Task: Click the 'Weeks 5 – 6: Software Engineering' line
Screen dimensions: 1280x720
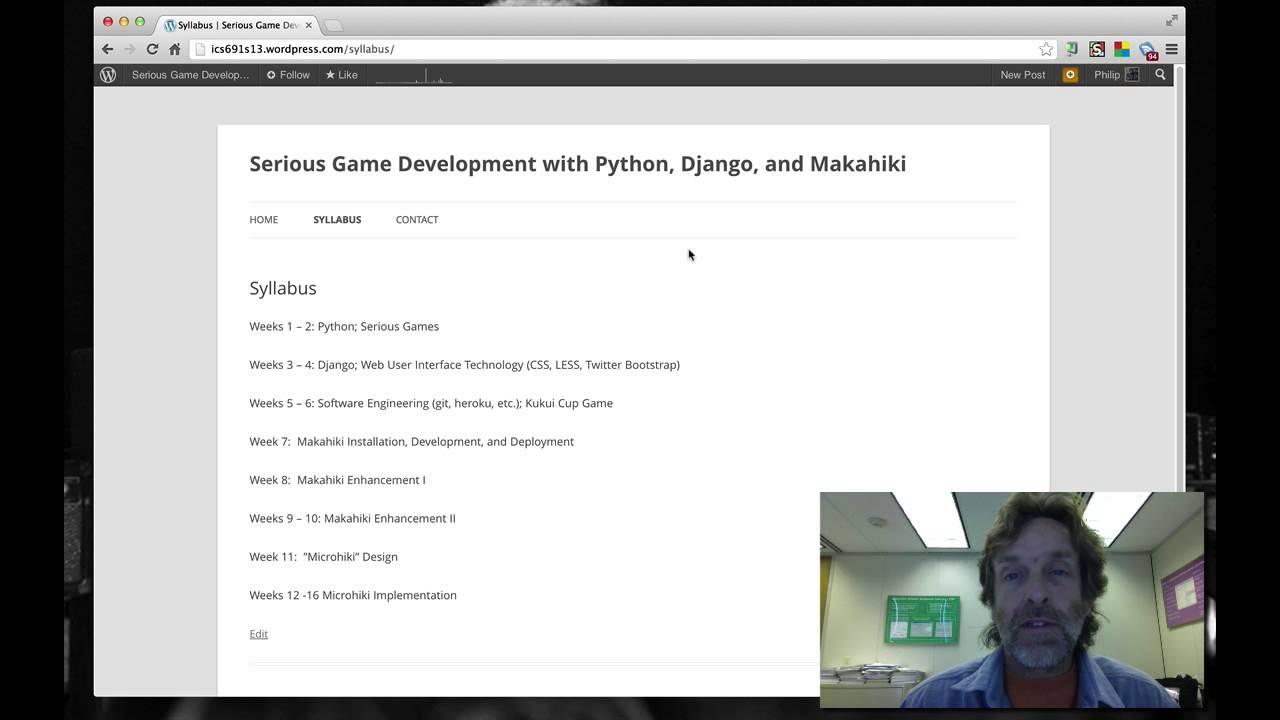Action: [x=431, y=403]
